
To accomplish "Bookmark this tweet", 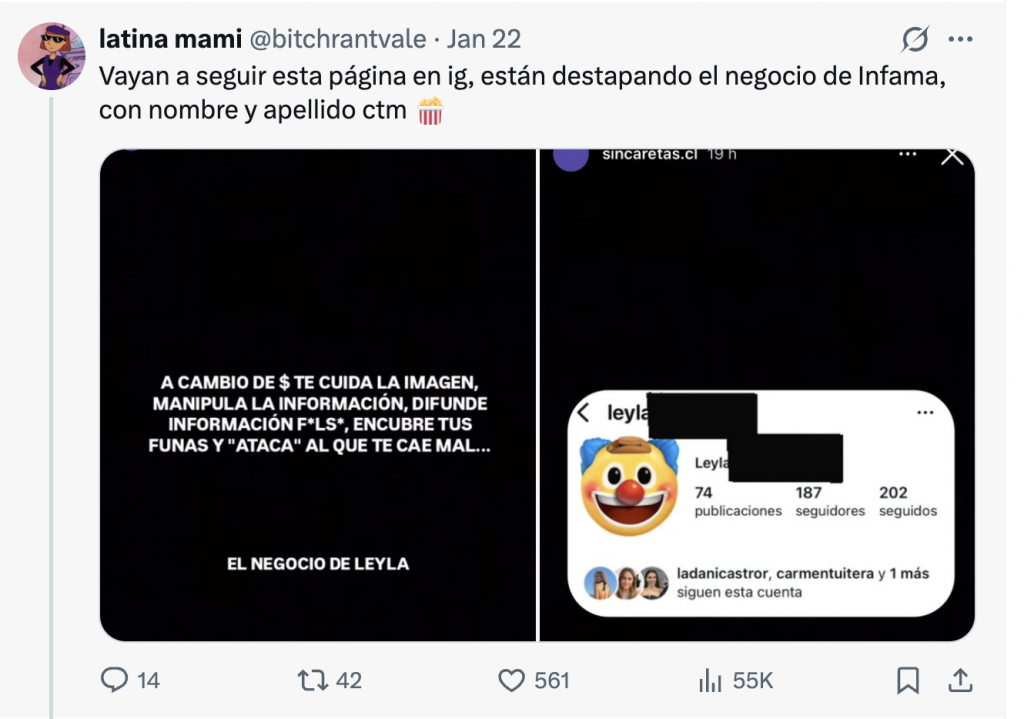I will pos(908,680).
